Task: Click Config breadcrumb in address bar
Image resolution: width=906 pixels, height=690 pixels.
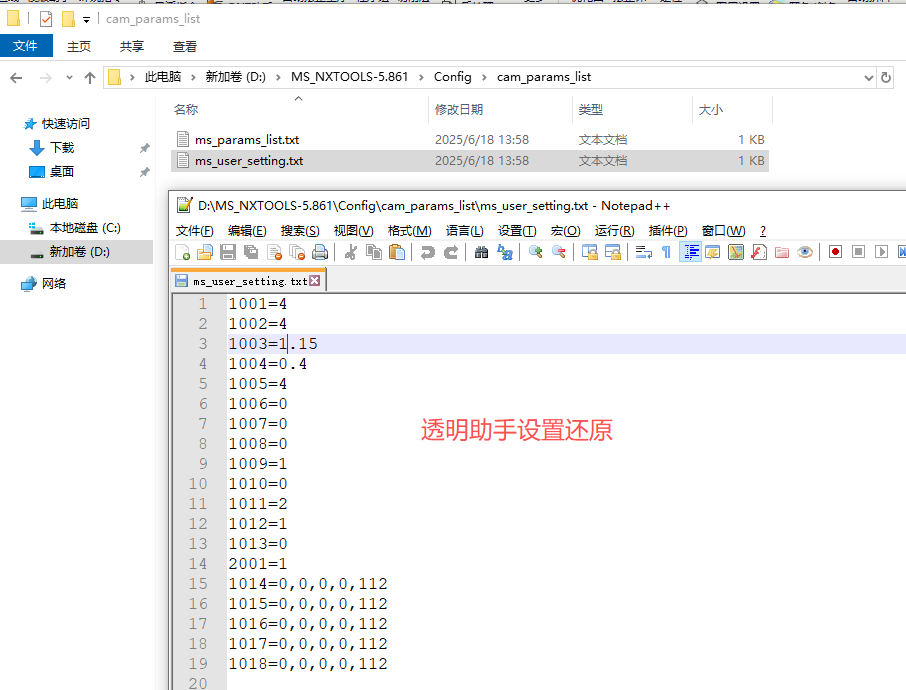Action: [452, 77]
